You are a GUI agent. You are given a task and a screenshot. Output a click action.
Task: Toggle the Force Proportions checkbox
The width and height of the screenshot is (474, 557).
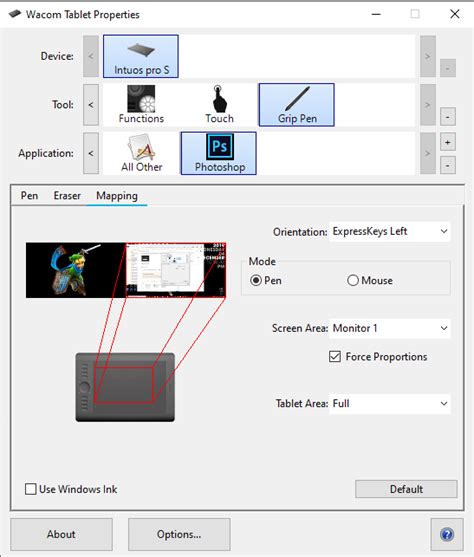[x=335, y=357]
